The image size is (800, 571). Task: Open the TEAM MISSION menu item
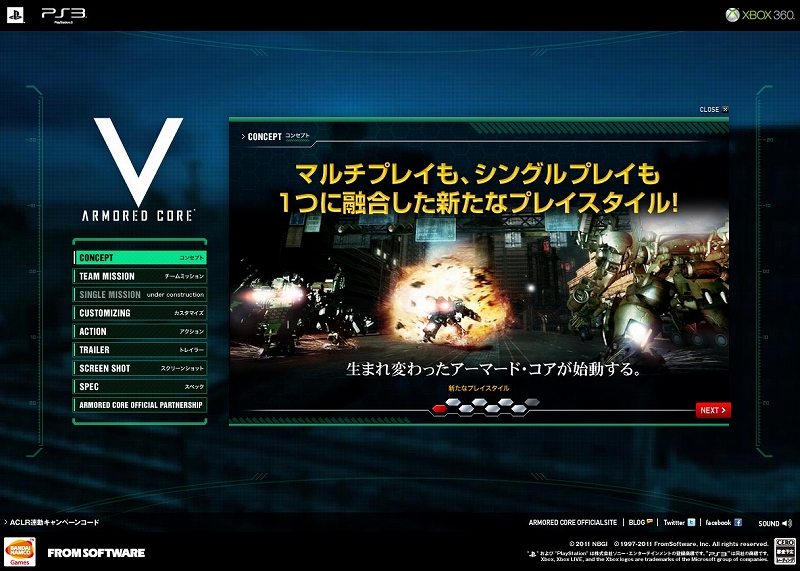(x=140, y=276)
